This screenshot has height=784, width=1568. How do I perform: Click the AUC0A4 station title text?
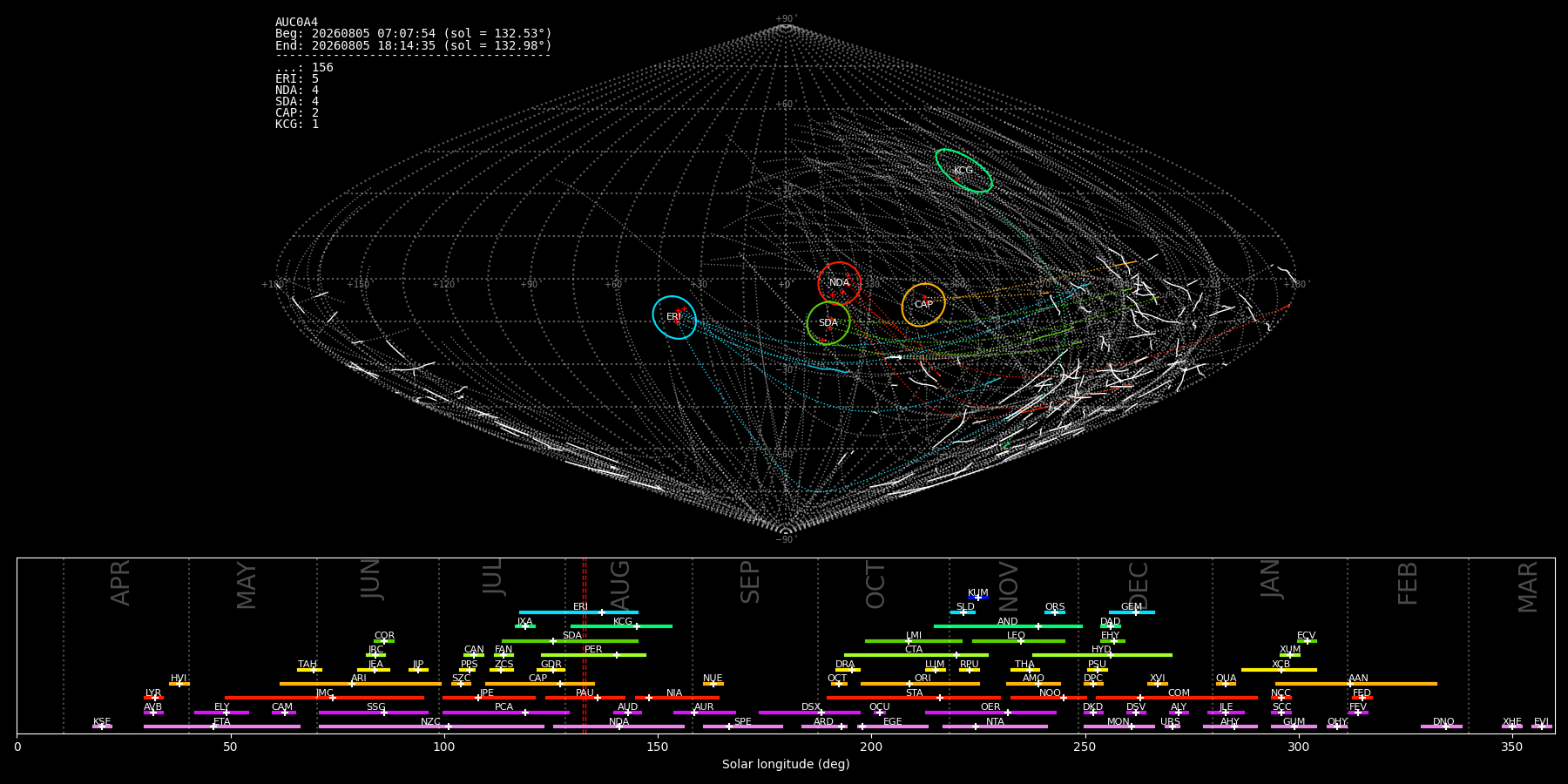[x=297, y=23]
